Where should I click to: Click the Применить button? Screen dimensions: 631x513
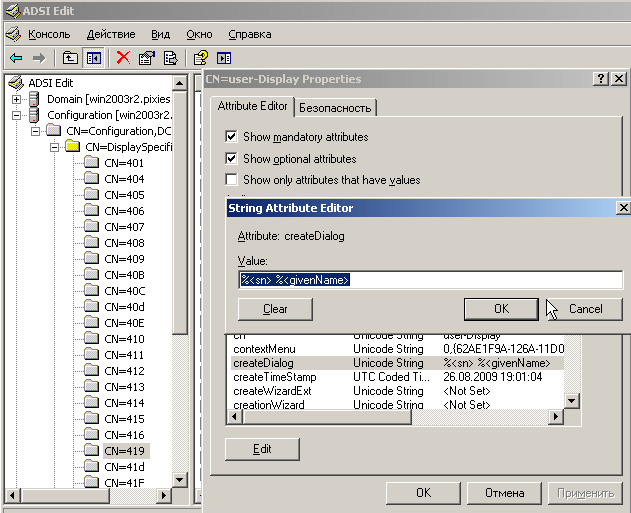586,493
